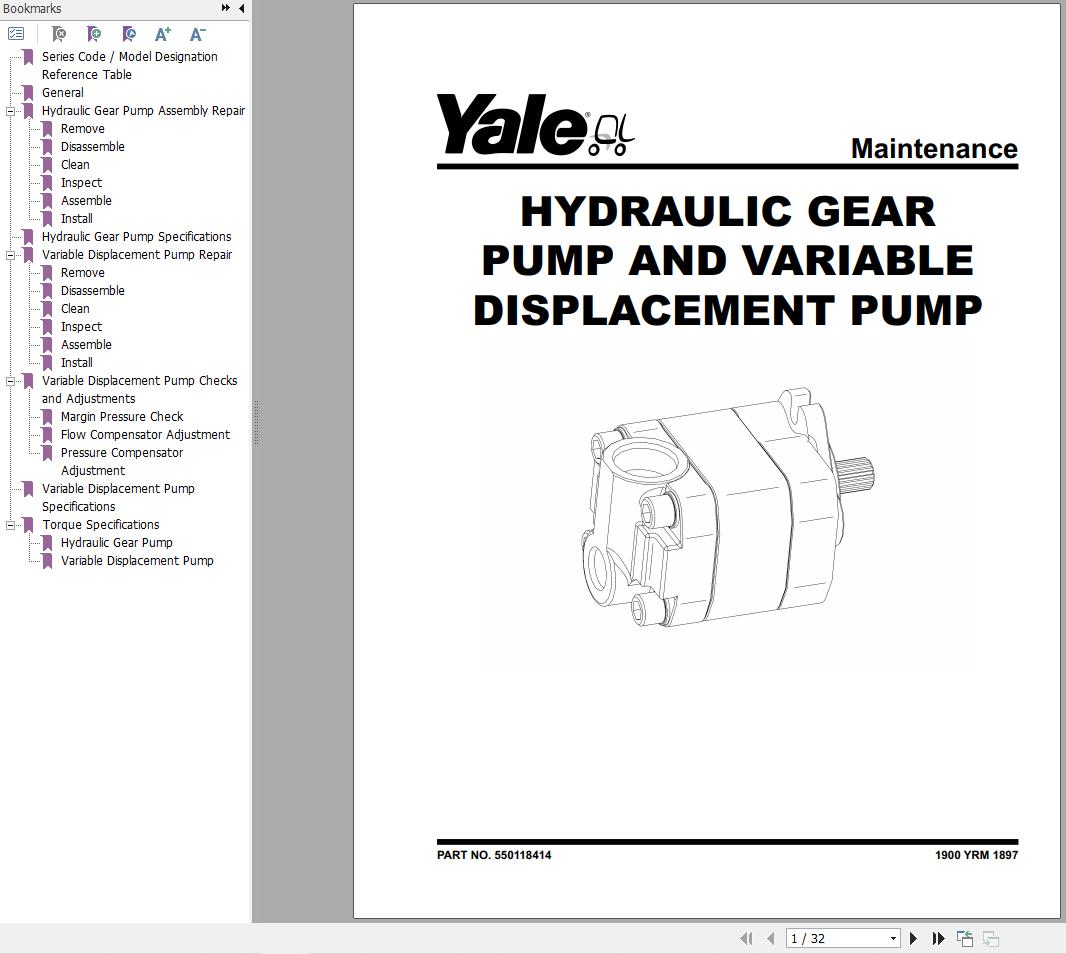Screen dimensions: 1066x954
Task: Open Clean under Hydraulic Gear Pump Repair
Action: (75, 165)
